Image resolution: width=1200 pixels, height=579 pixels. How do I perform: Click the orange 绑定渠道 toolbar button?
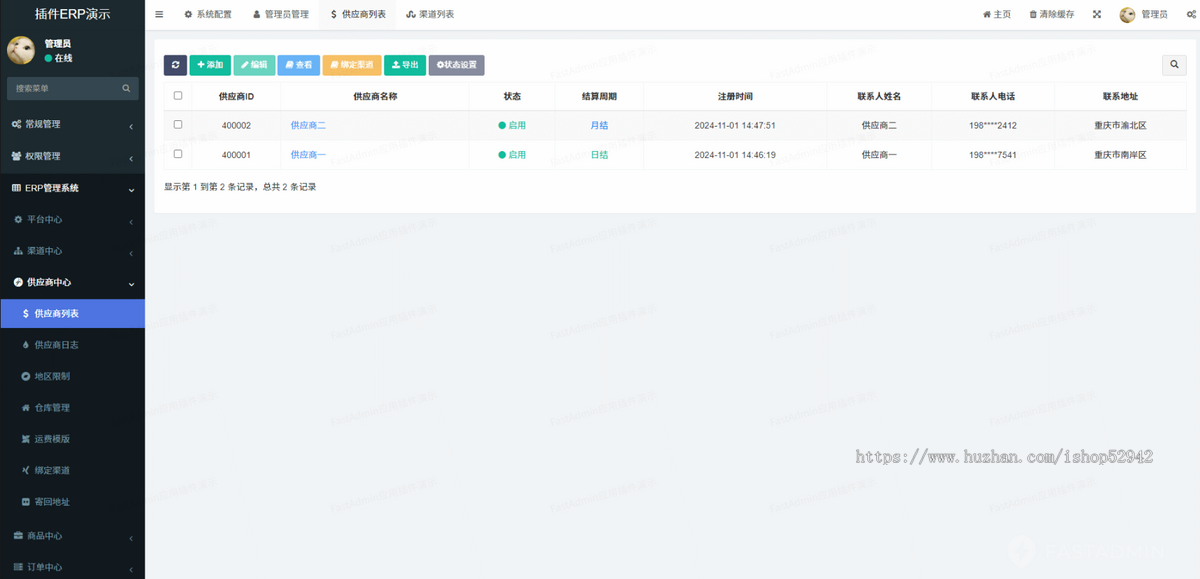pos(351,65)
